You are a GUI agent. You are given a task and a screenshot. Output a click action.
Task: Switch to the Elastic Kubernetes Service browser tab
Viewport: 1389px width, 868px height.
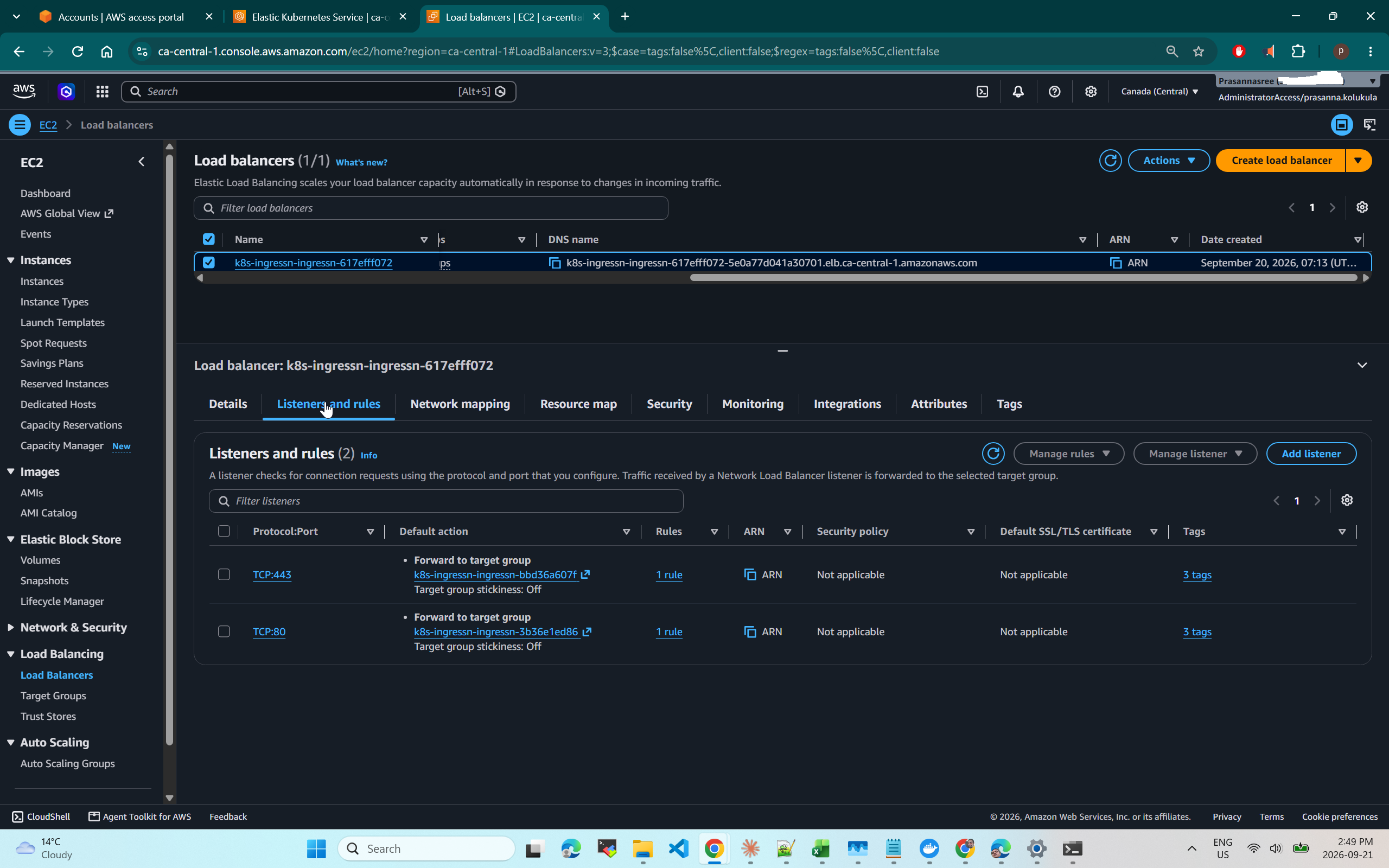320,17
